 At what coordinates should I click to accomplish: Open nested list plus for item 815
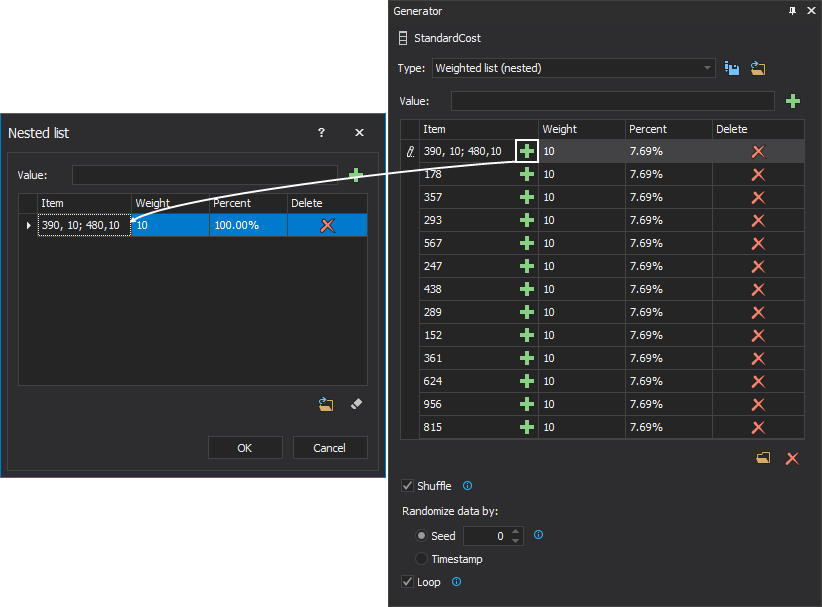point(526,427)
